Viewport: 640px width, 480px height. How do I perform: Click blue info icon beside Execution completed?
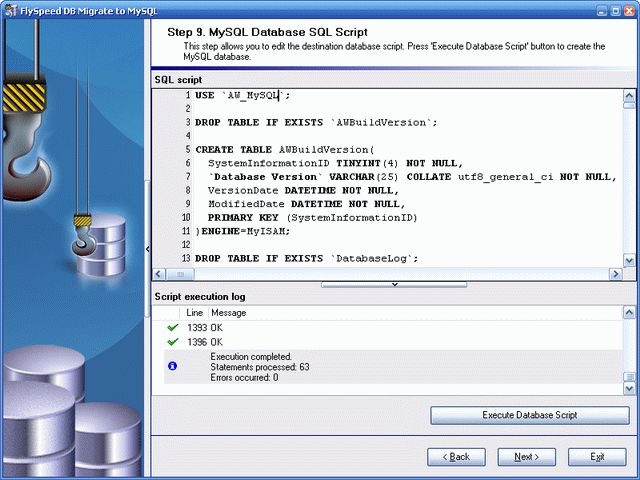tap(173, 366)
